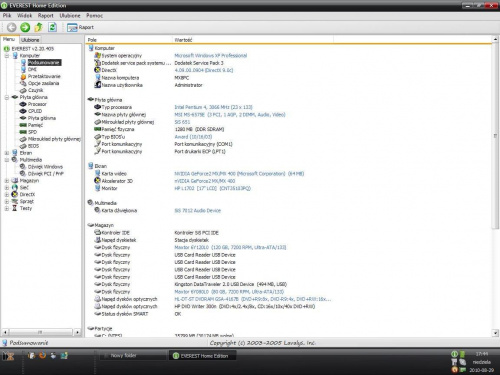Open the Nowy folder taskbar button
This screenshot has height=375, width=500.
tap(133, 356)
